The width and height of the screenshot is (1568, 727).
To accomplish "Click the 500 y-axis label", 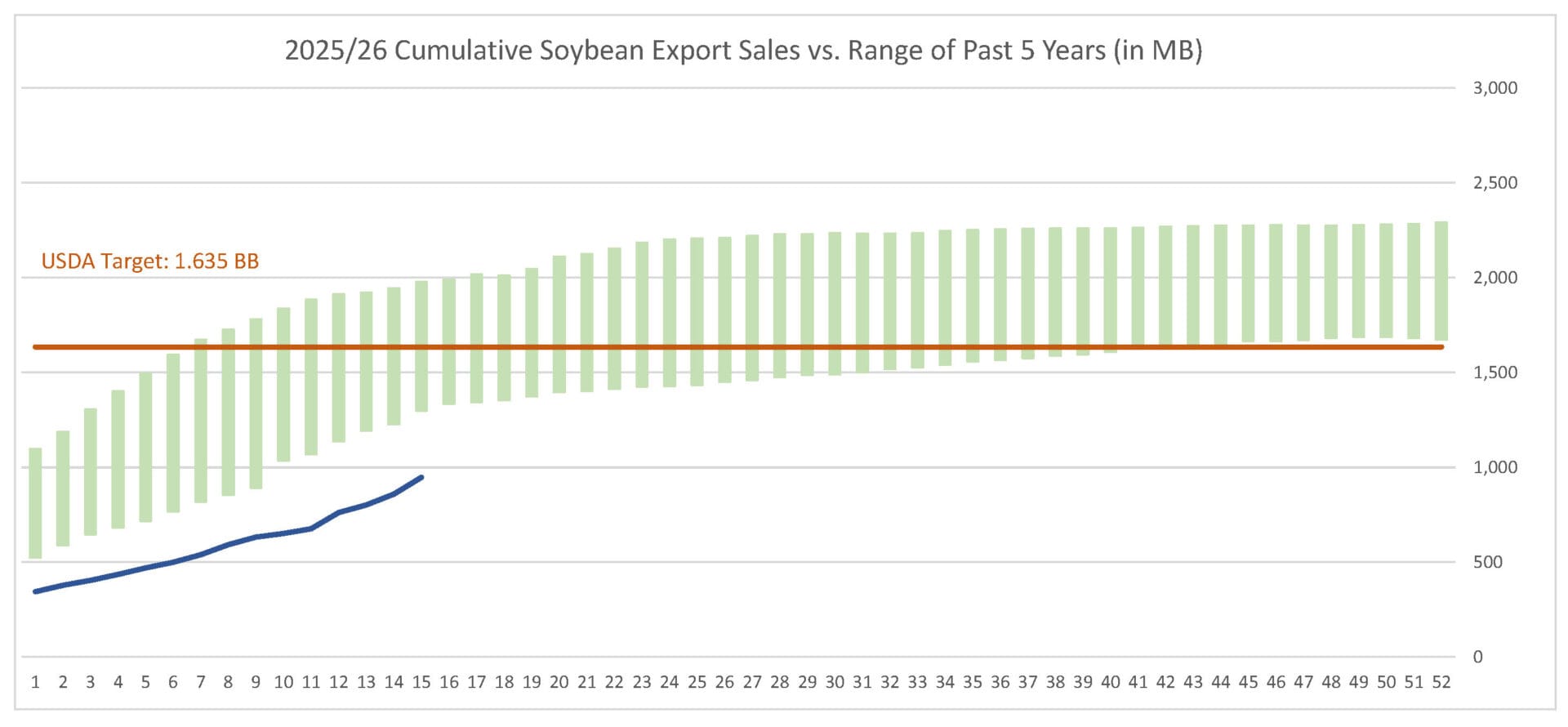I will coord(1488,562).
